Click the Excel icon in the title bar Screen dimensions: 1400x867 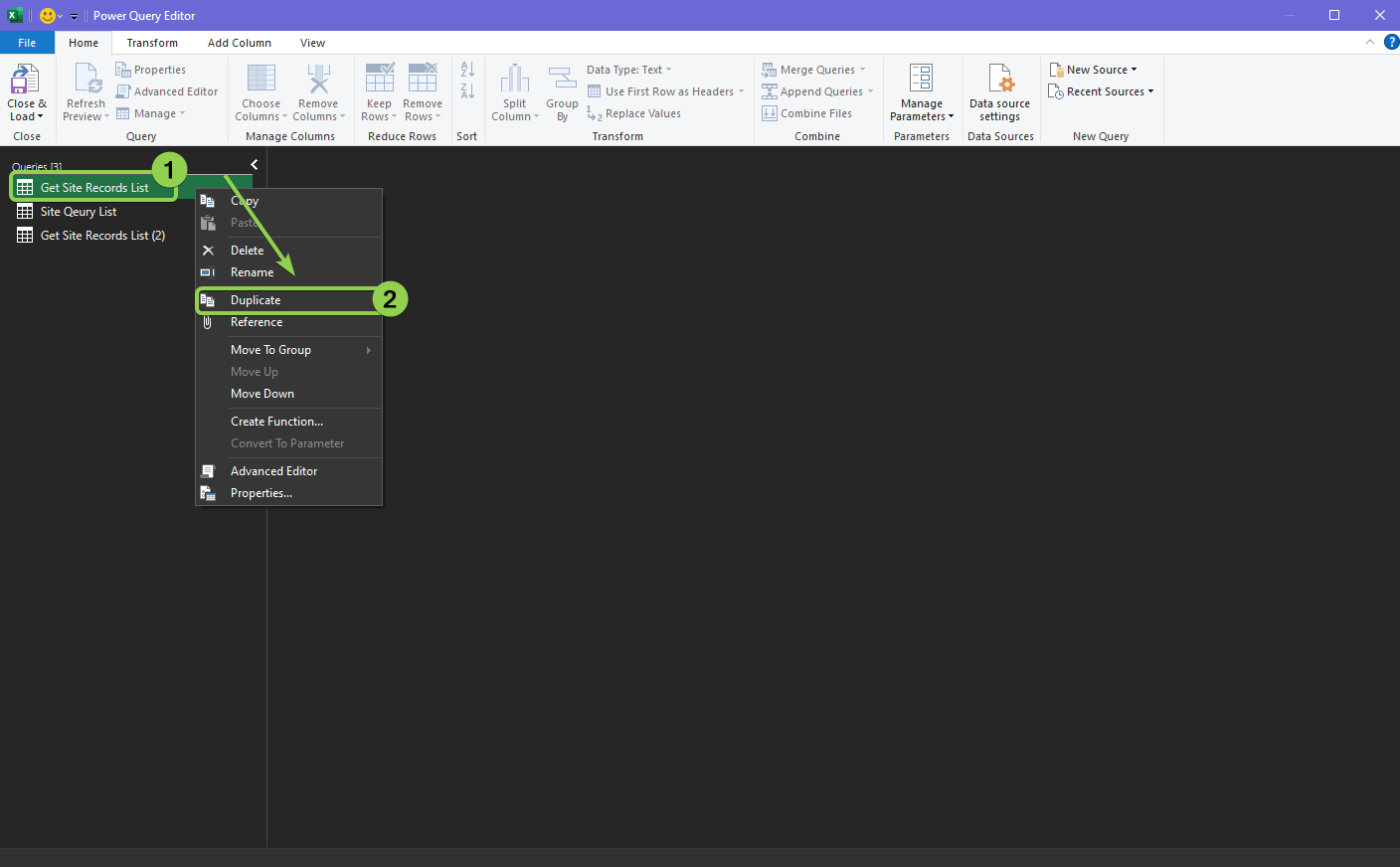click(15, 15)
